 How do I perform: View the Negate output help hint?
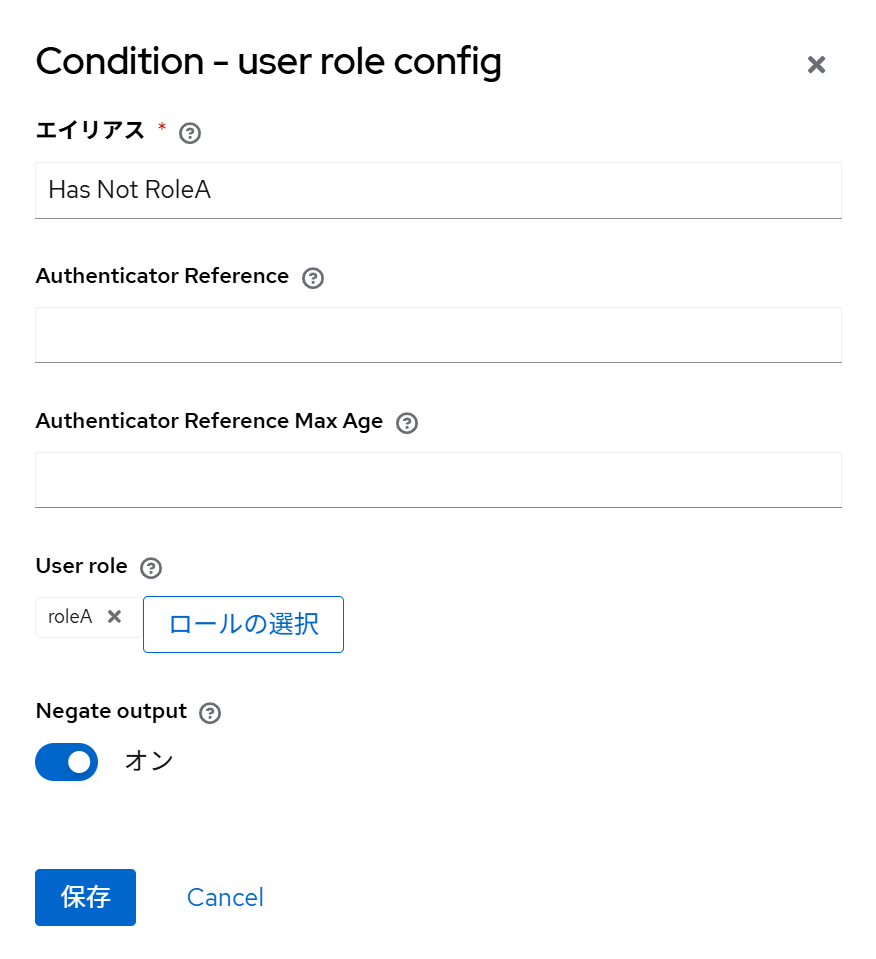point(210,713)
